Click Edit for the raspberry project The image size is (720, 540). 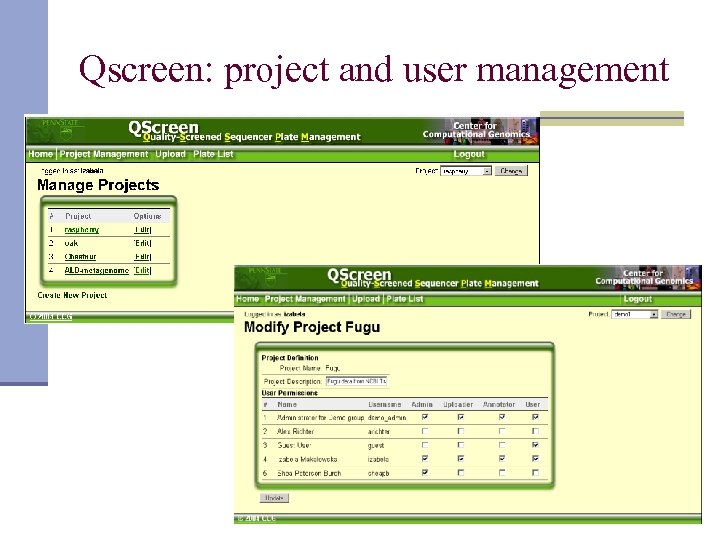pyautogui.click(x=142, y=230)
